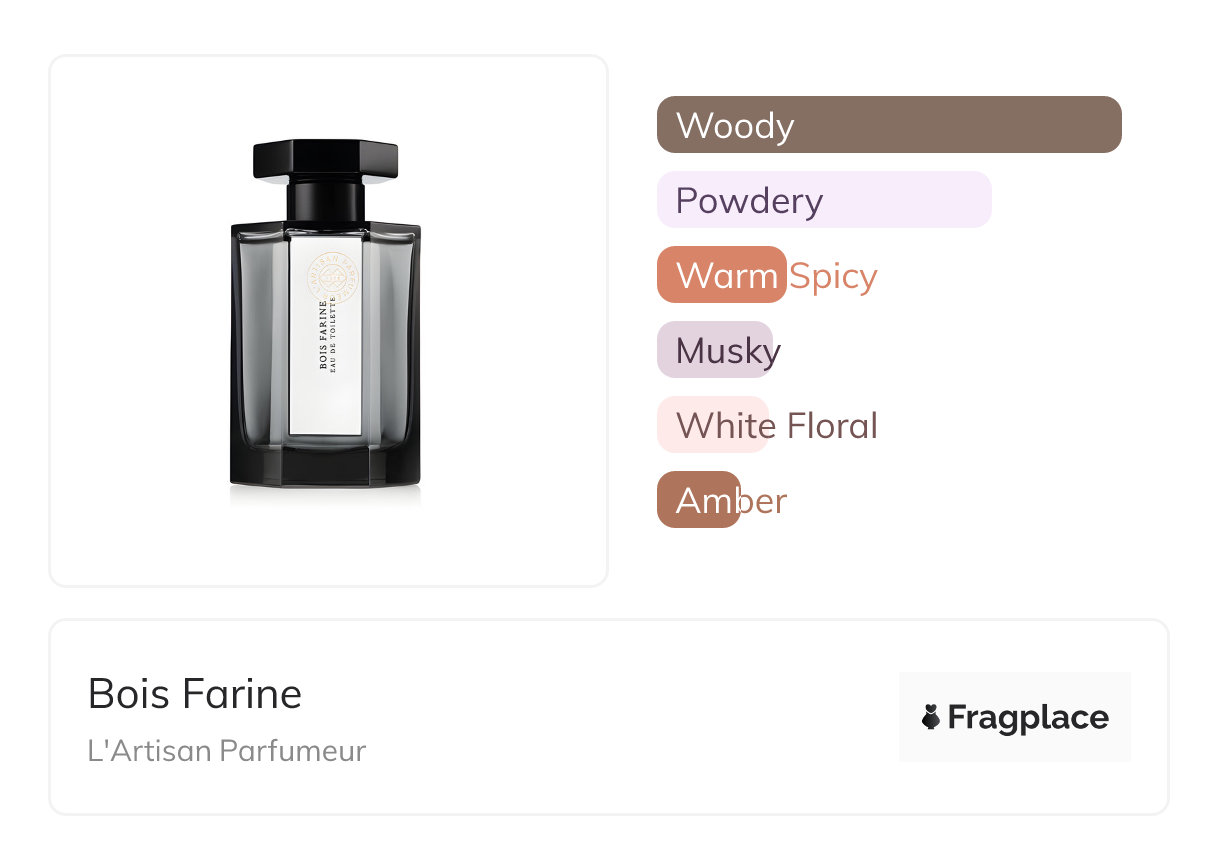
Task: Click the black hexagonal bottle cap
Action: [x=326, y=157]
